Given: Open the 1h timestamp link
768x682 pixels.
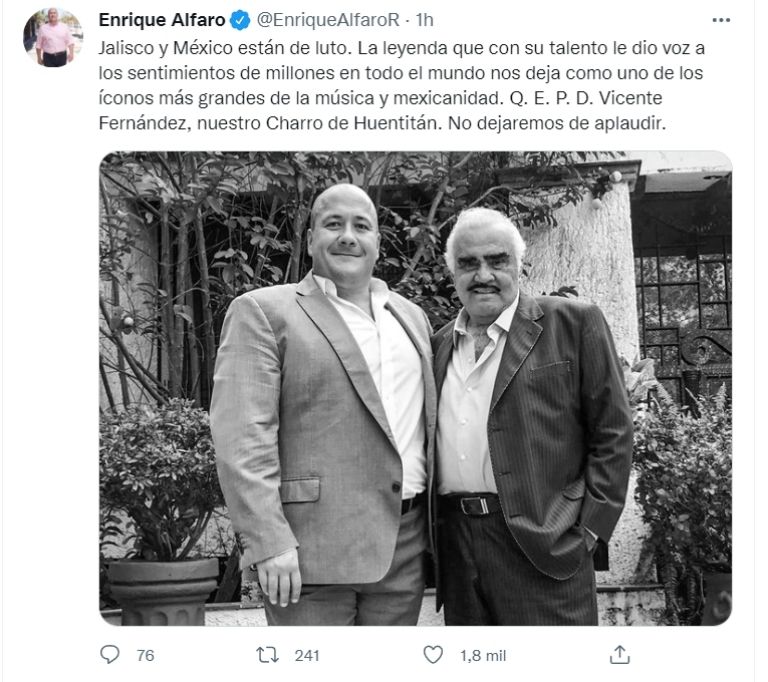Looking at the screenshot, I should point(425,20).
